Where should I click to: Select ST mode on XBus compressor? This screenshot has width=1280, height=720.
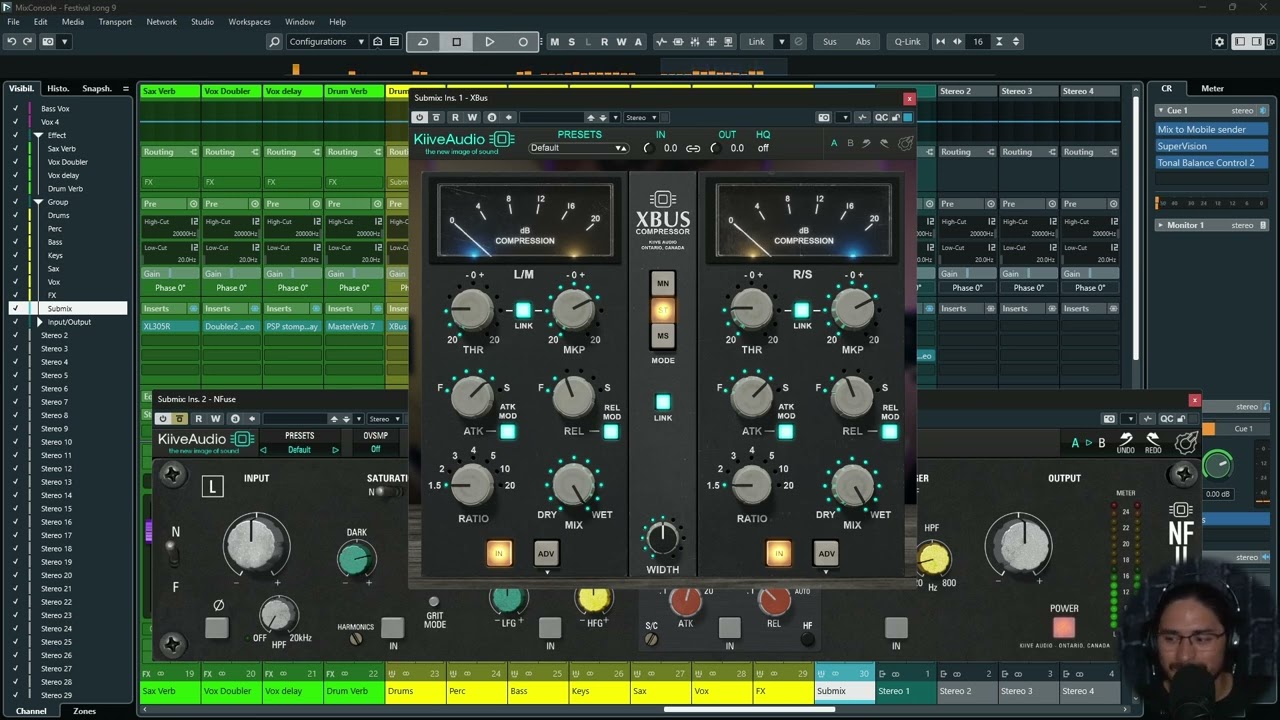tap(663, 310)
